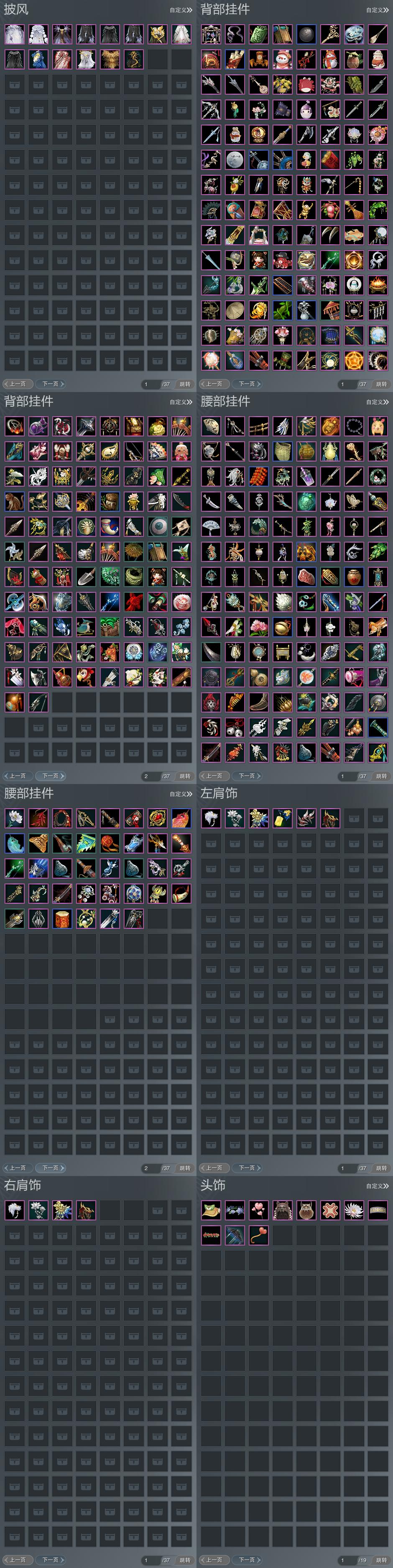Expand 自定义 in first 腰部挂件 panel

point(377,402)
